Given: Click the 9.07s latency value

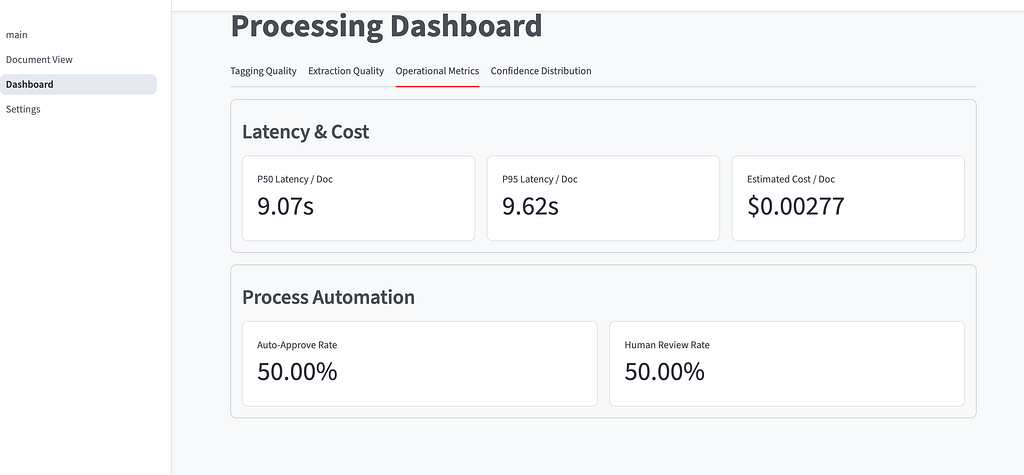Looking at the screenshot, I should [285, 206].
